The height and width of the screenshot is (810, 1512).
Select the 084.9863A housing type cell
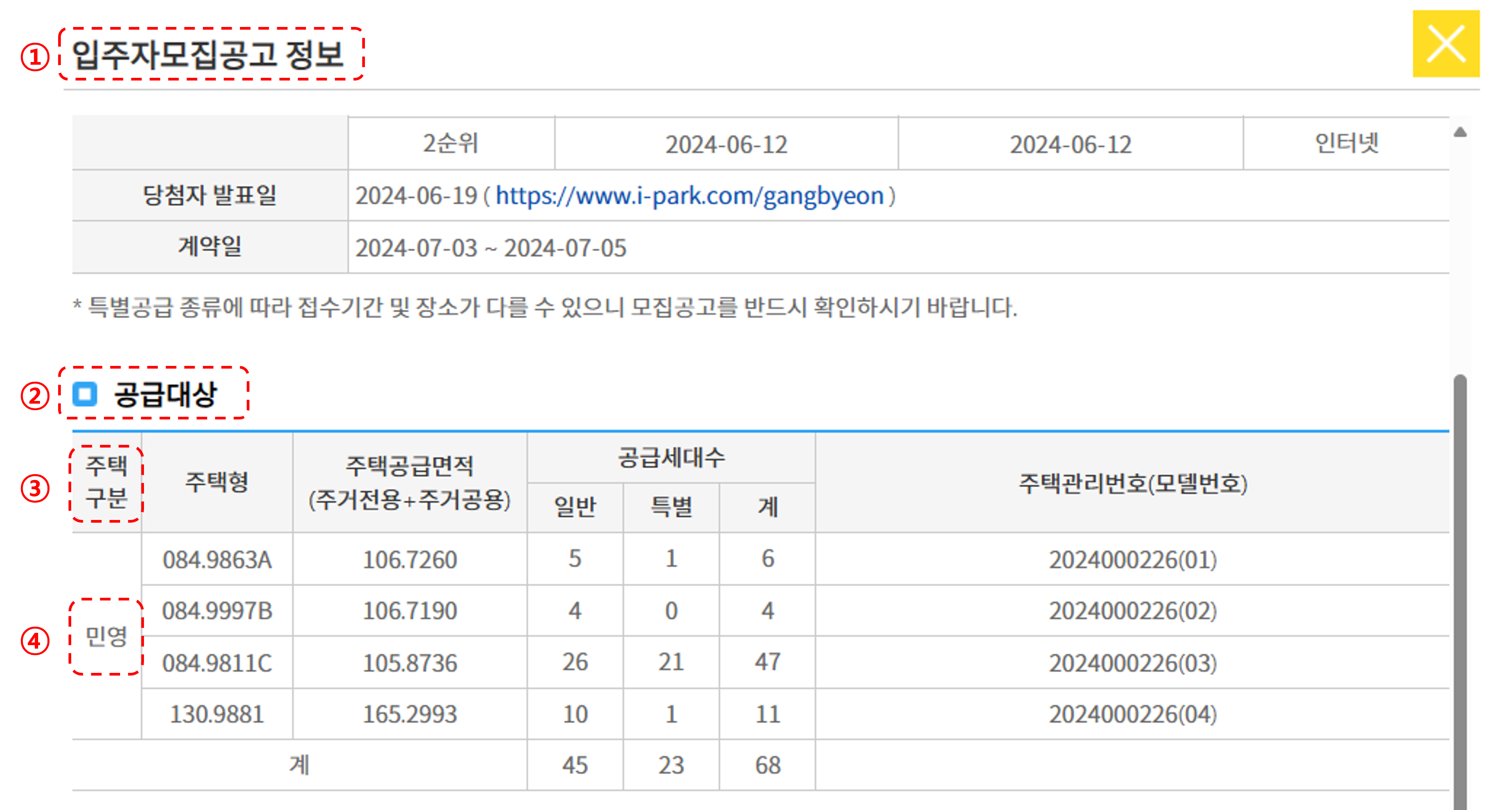pyautogui.click(x=217, y=559)
